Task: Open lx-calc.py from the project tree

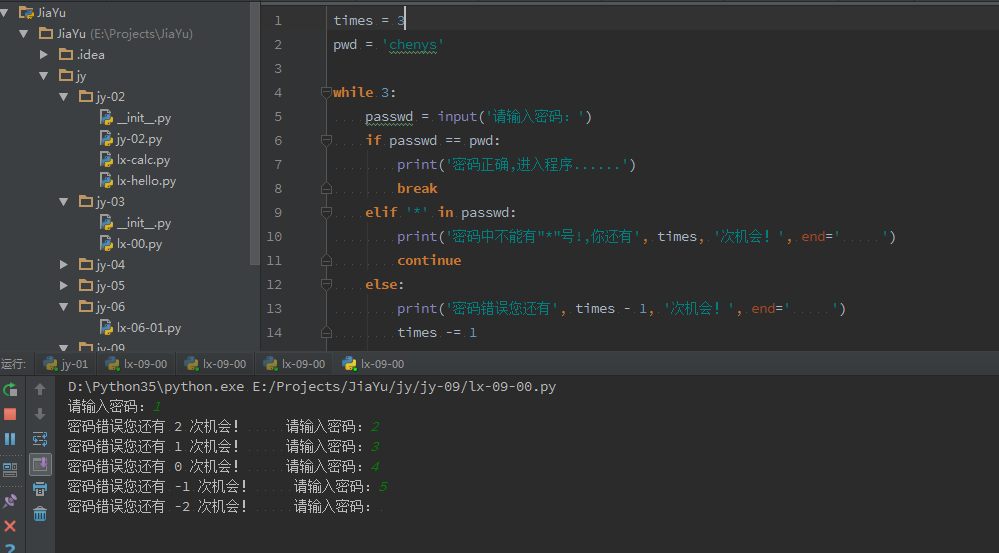Action: click(x=143, y=160)
